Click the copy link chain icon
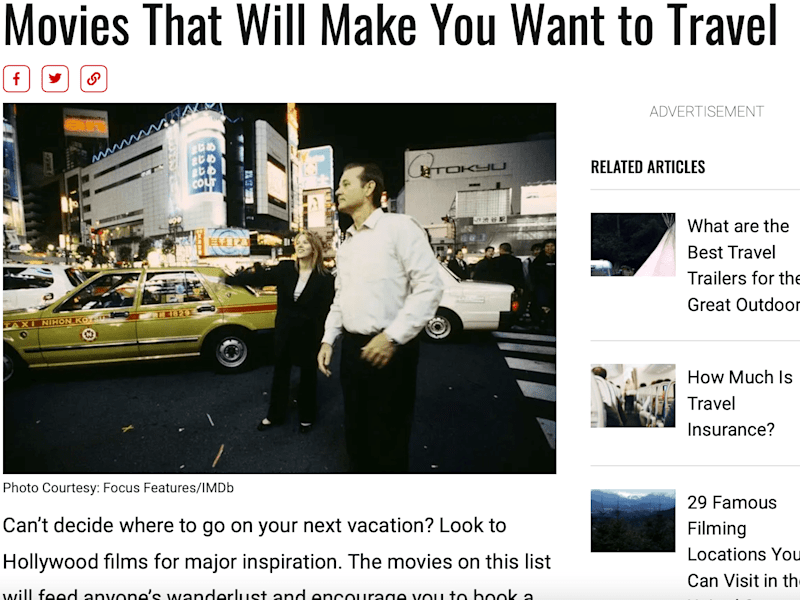The height and width of the screenshot is (600, 800). click(x=94, y=79)
